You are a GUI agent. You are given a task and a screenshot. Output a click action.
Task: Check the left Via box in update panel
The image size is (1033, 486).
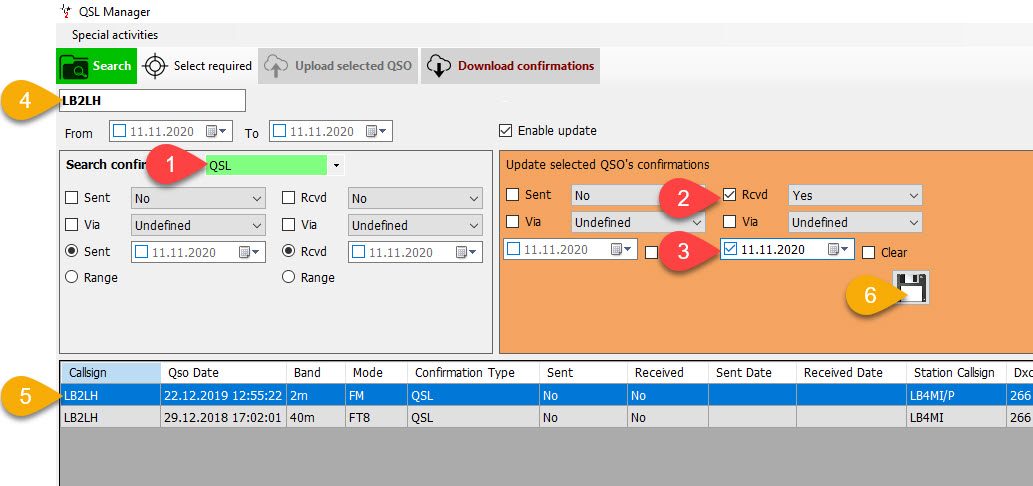click(512, 222)
